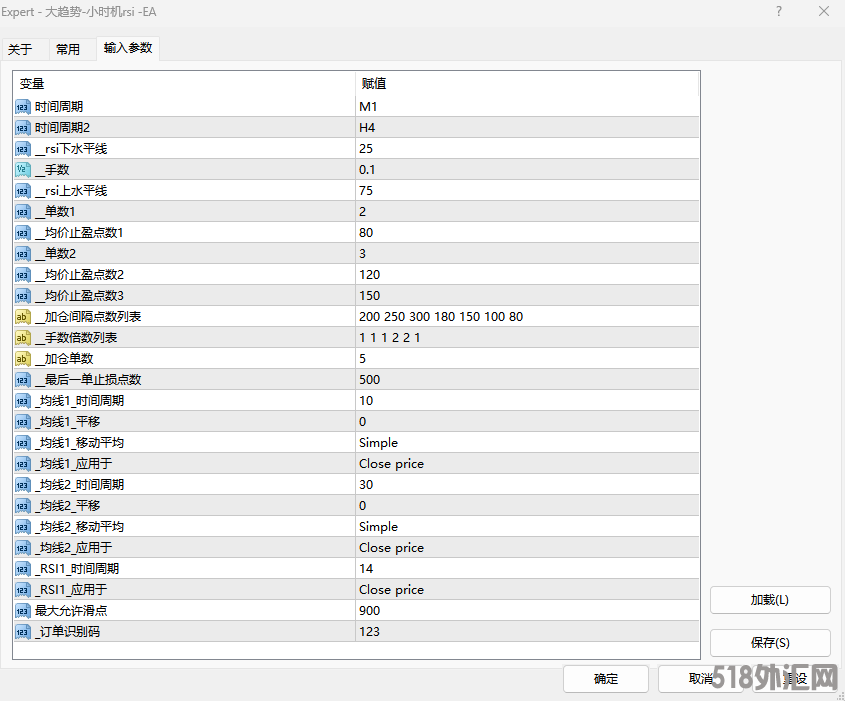Viewport: 845px width, 701px height.
Task: Click the icon beside _rsi下水平线
Action: 23,149
